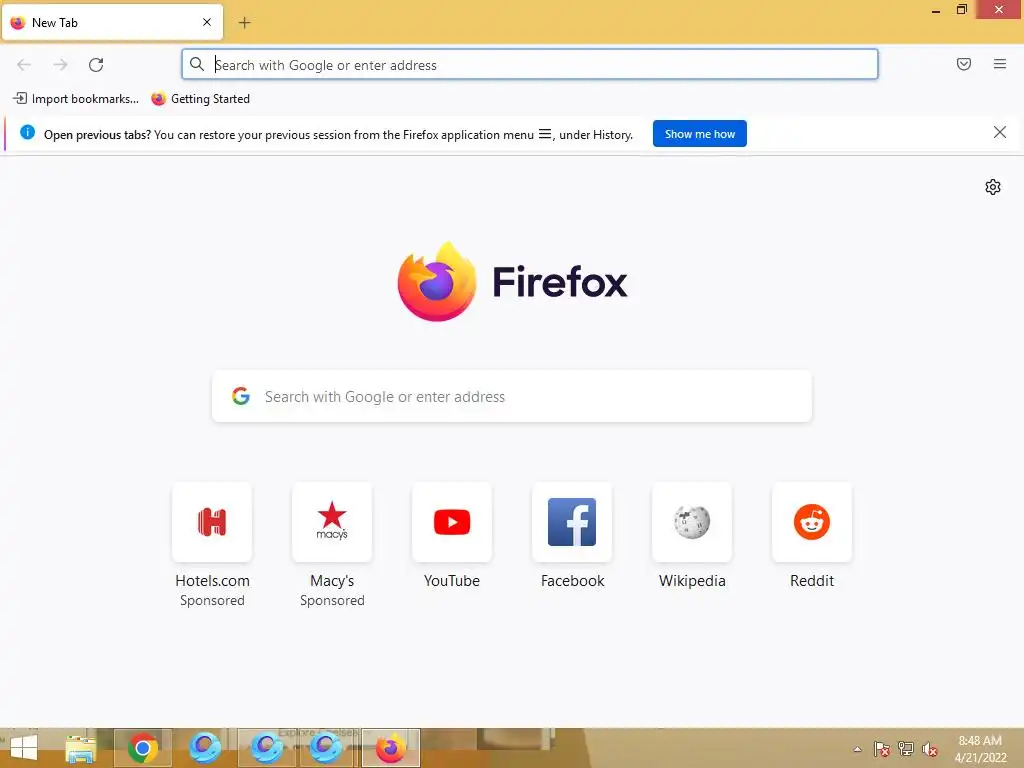
Task: Click the Sponsored label under Macy's
Action: [x=332, y=600]
